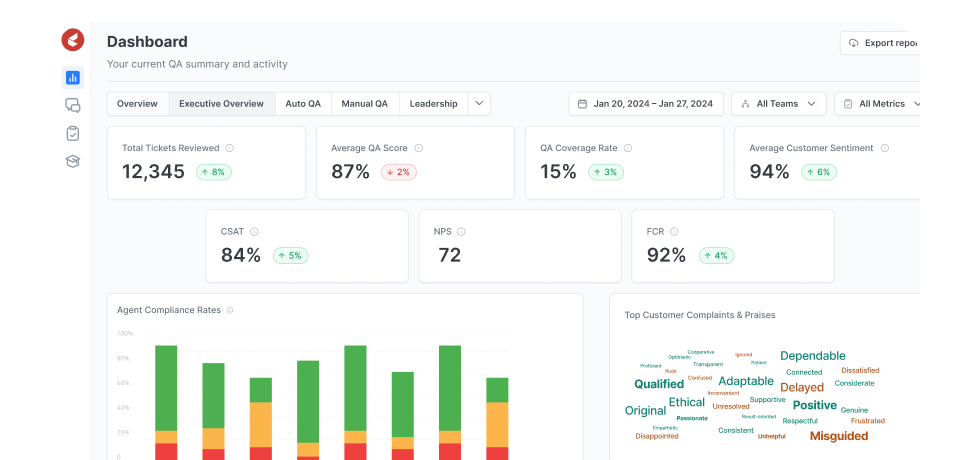Click the first green bar in compliance chart
The width and height of the screenshot is (974, 460).
coord(166,388)
